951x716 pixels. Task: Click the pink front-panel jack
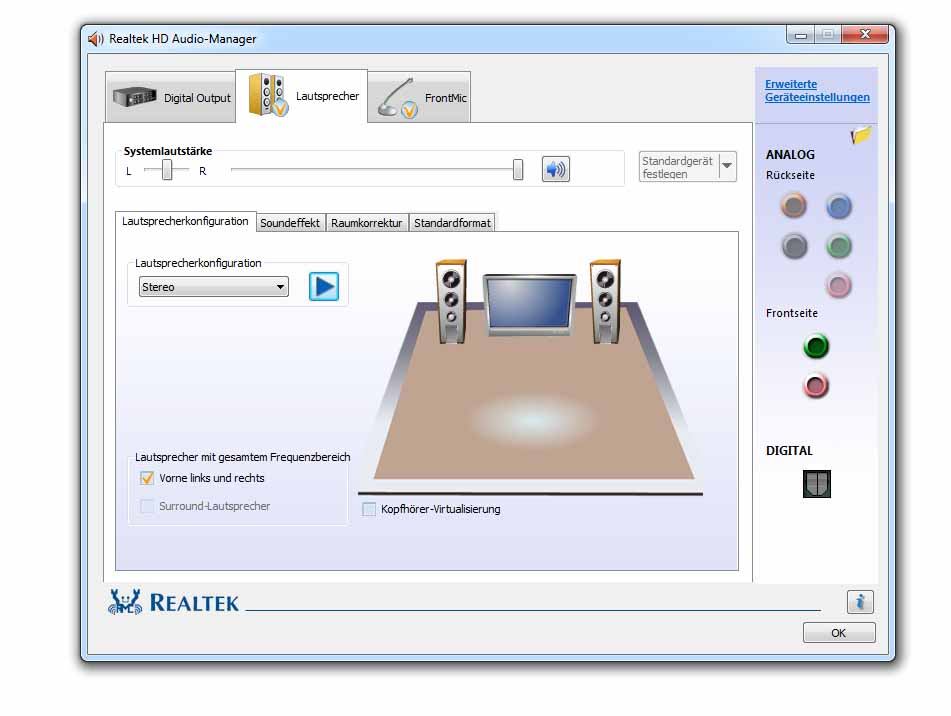click(x=816, y=386)
